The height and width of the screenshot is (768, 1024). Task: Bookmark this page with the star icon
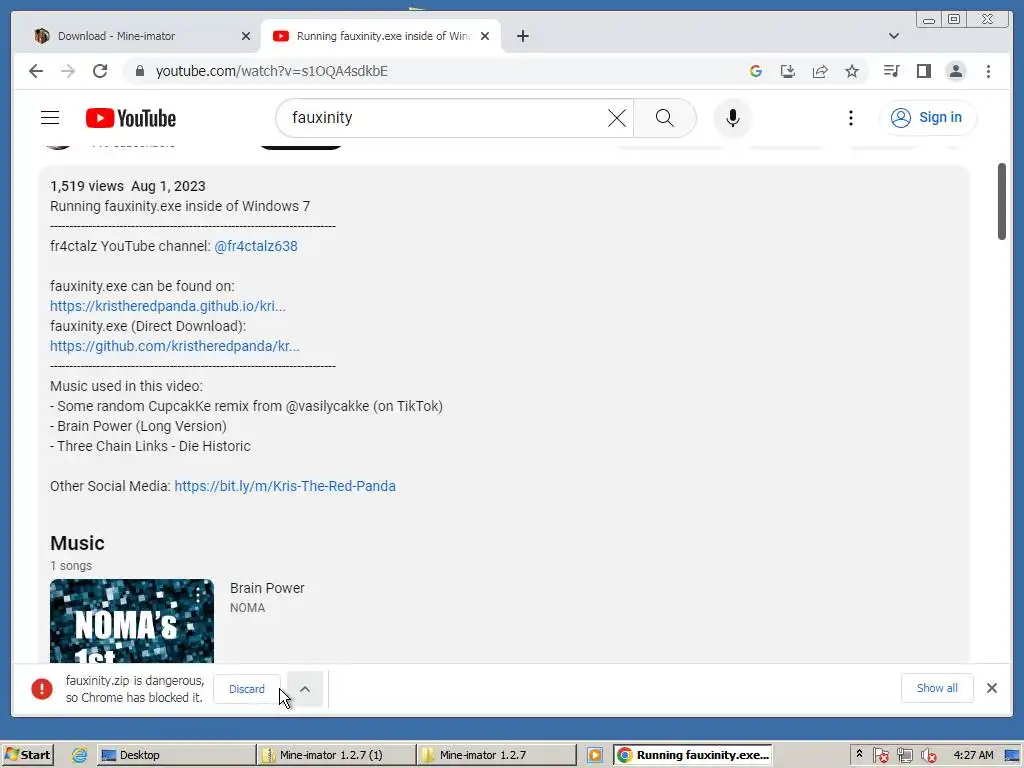click(x=852, y=71)
